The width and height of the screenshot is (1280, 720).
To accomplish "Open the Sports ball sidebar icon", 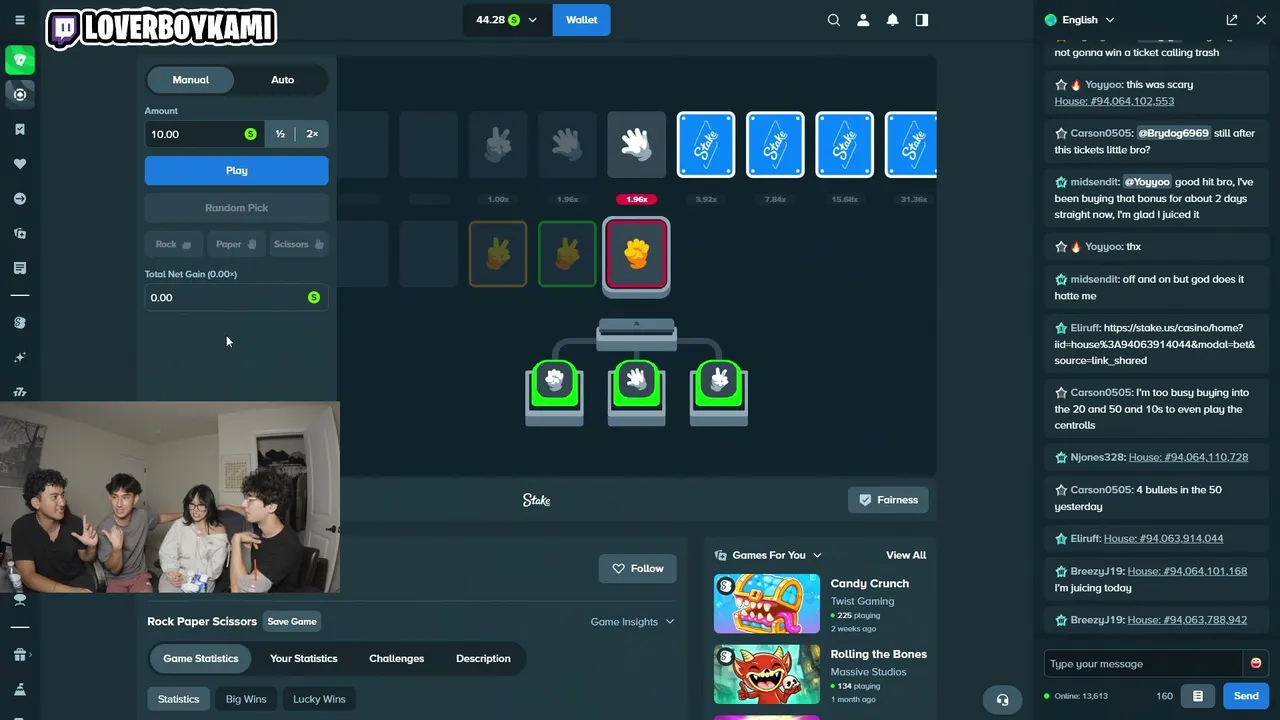I will [20, 94].
